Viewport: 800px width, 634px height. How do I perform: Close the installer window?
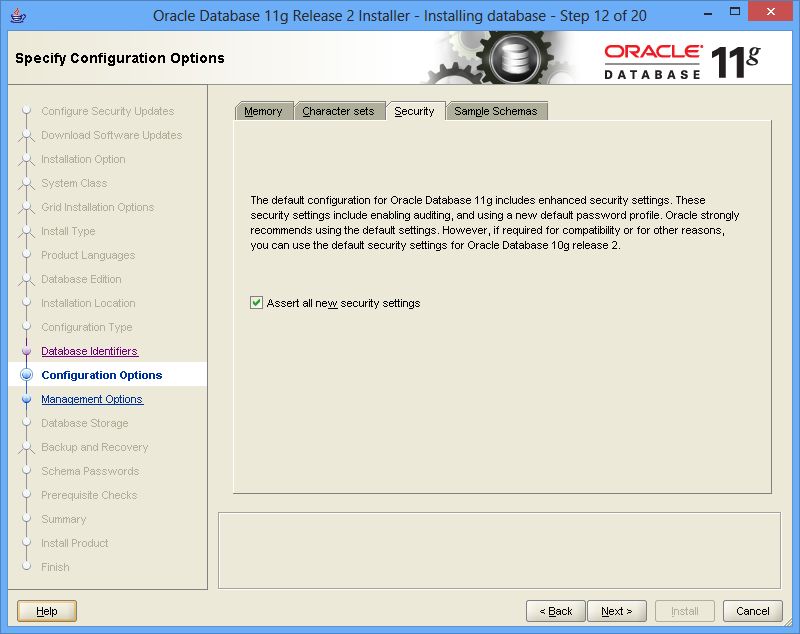coord(770,12)
